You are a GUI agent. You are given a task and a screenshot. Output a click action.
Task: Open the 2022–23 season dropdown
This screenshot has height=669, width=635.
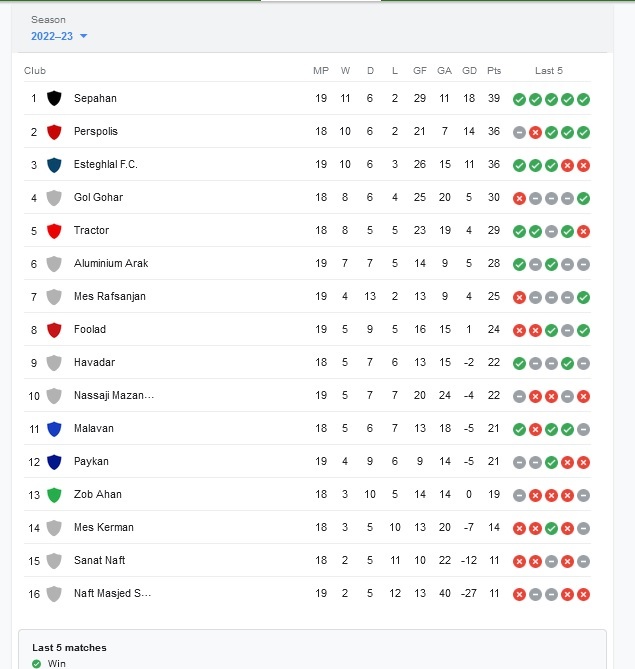(x=59, y=36)
